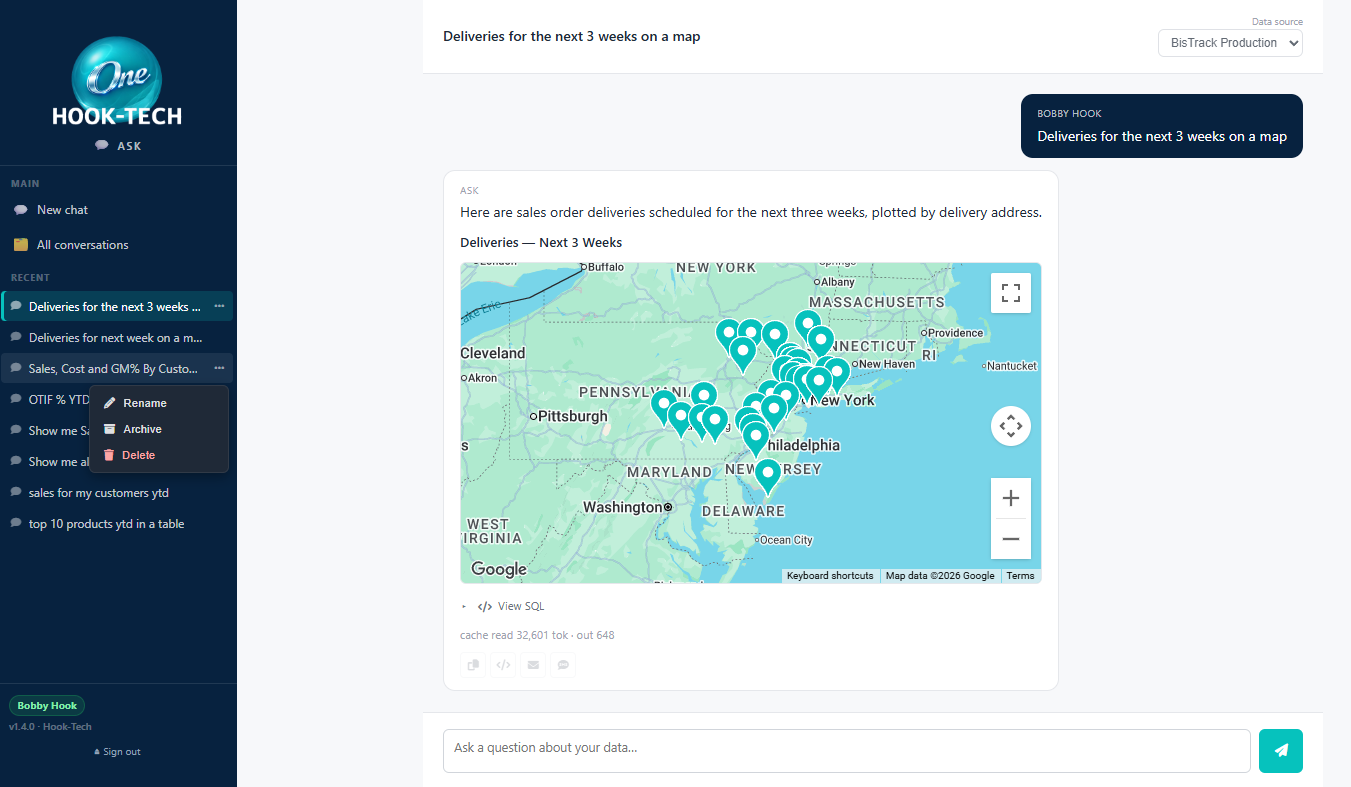Click the Bobby Hook message bubble
This screenshot has height=787, width=1351.
1162,126
